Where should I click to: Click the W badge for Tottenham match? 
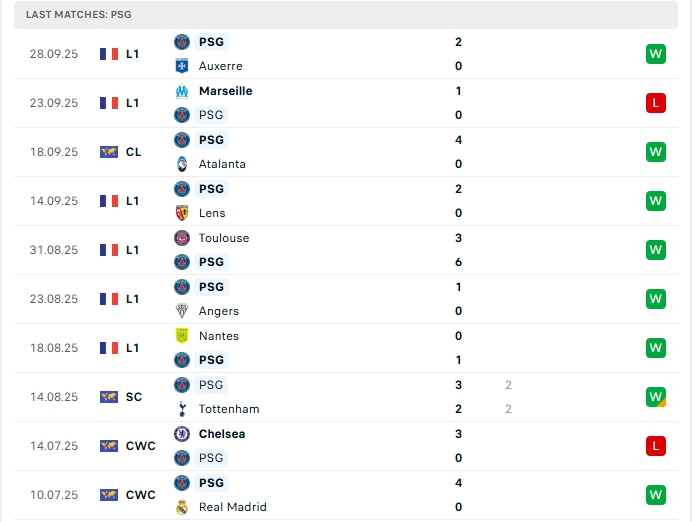656,397
